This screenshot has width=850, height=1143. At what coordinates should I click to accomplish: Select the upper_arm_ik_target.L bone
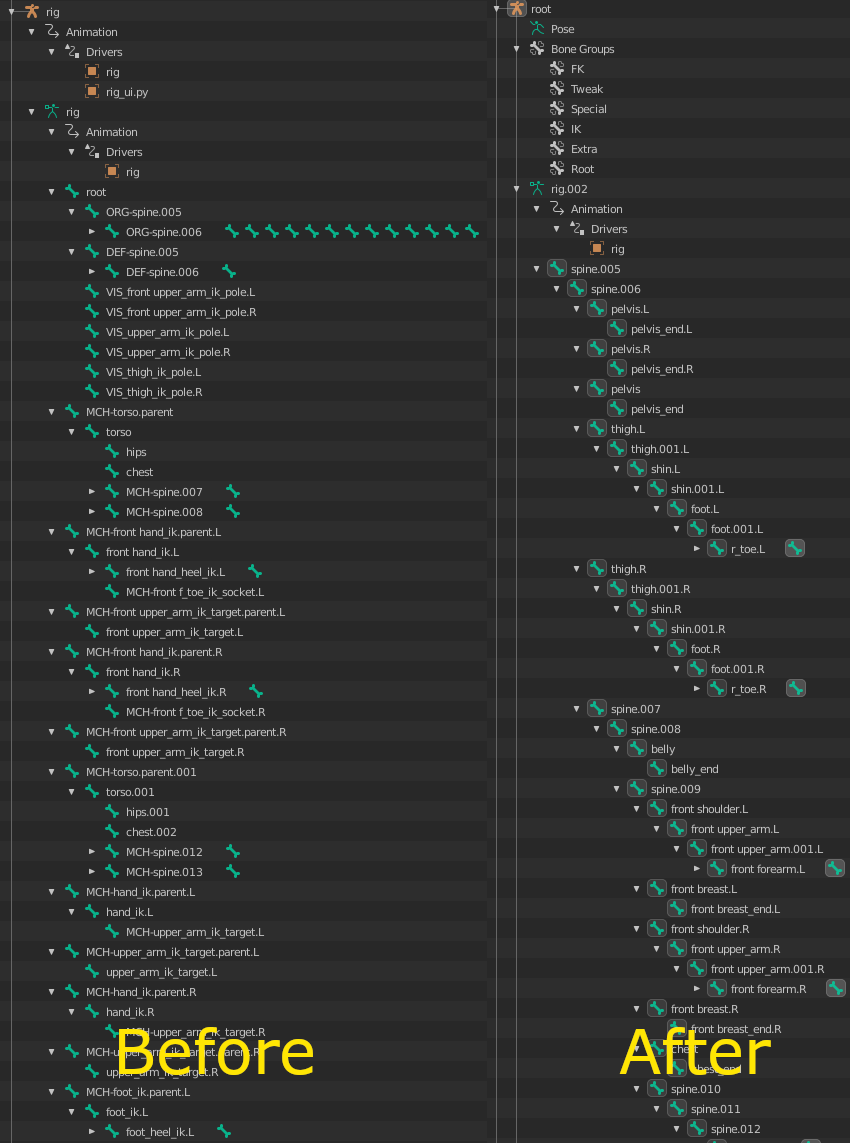[x=161, y=972]
